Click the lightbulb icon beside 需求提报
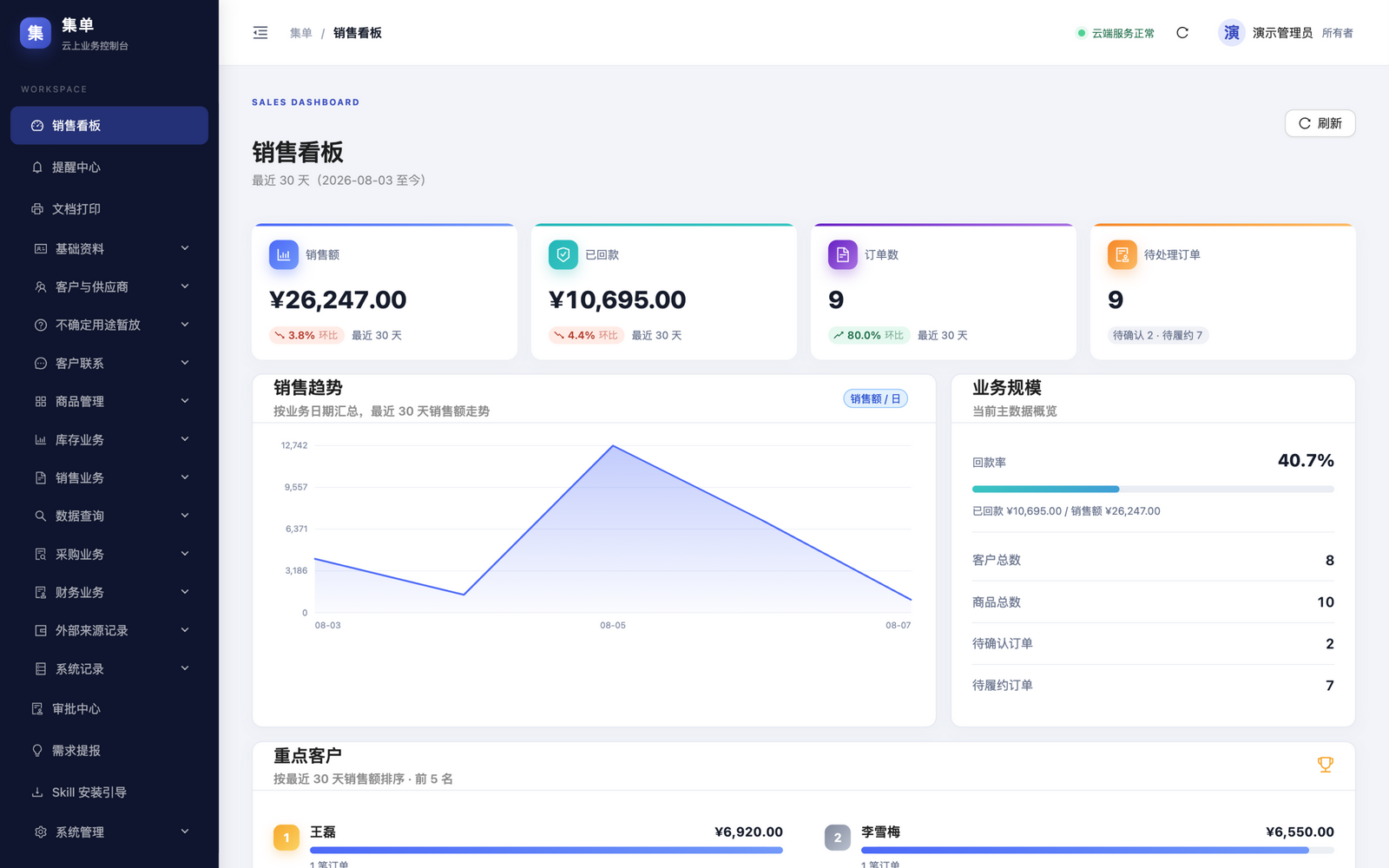This screenshot has height=868, width=1389. pyautogui.click(x=37, y=751)
